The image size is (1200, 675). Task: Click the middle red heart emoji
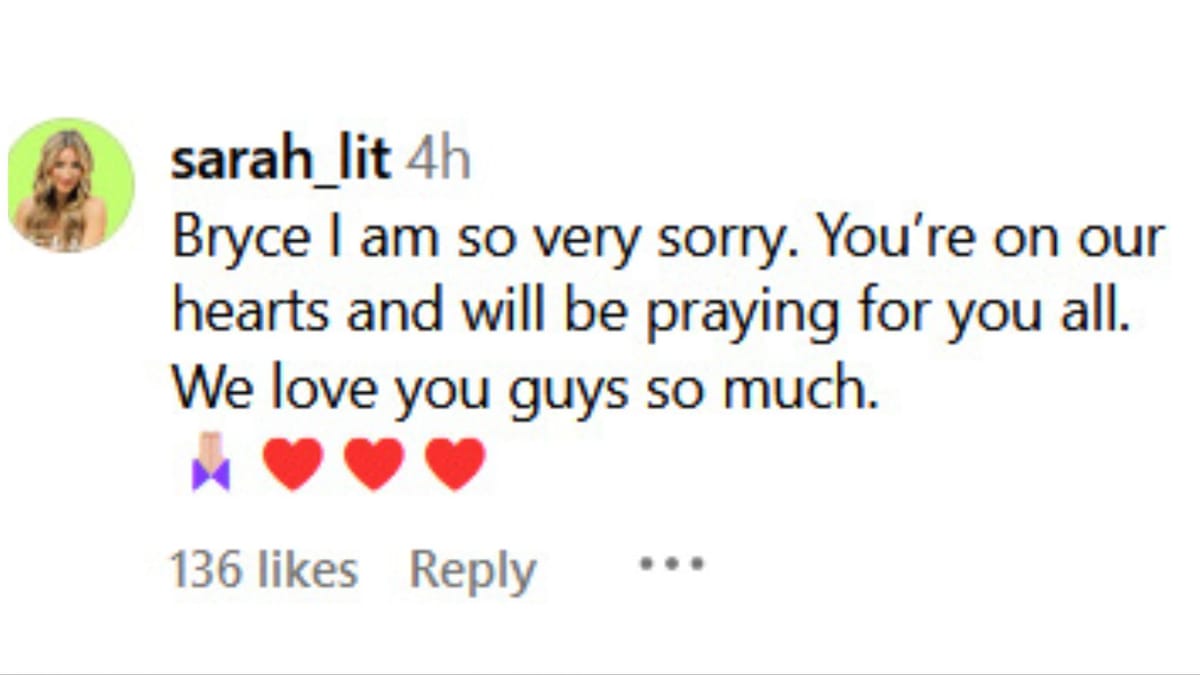374,464
